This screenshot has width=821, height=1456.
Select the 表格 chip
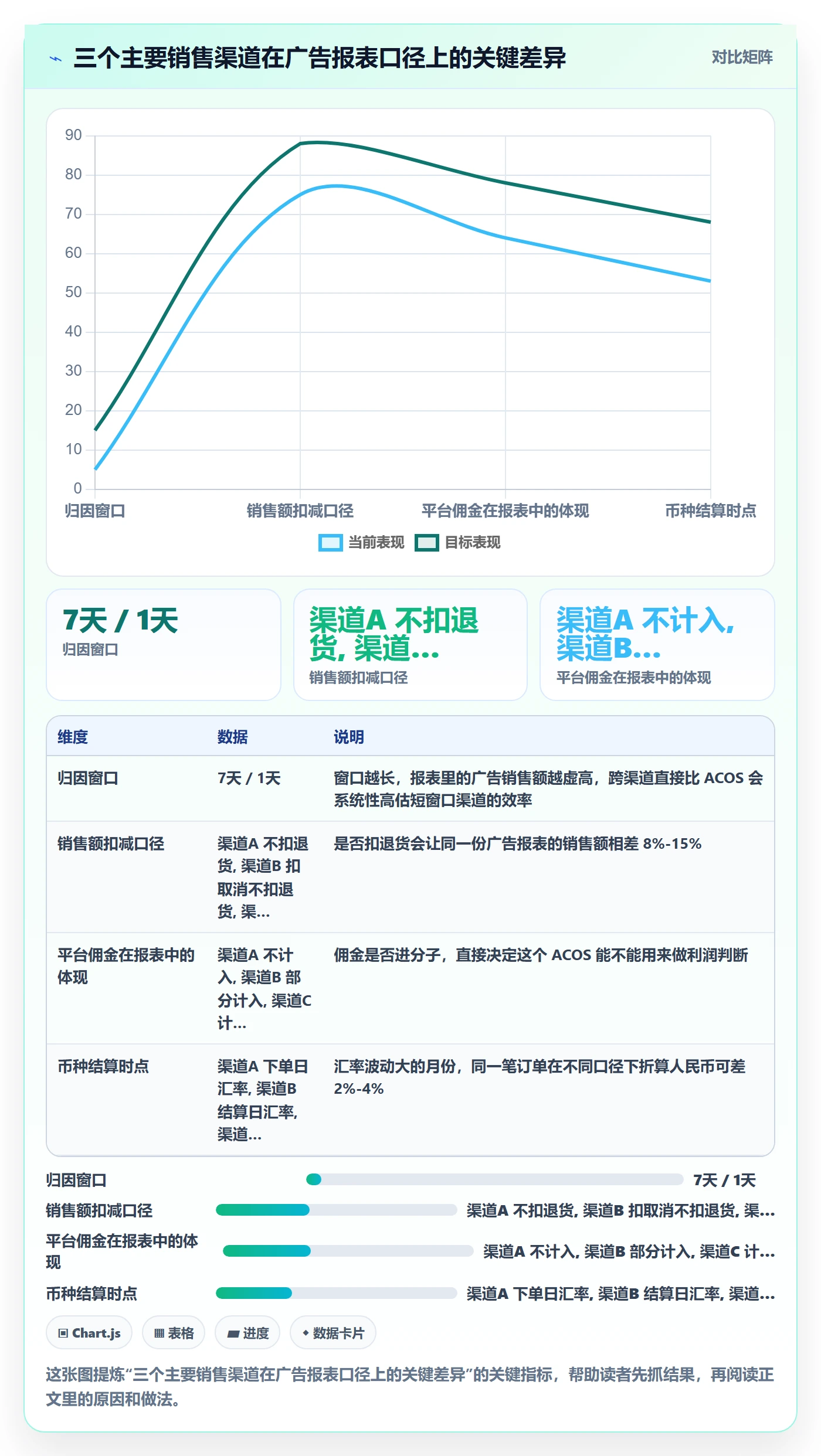tap(174, 1333)
